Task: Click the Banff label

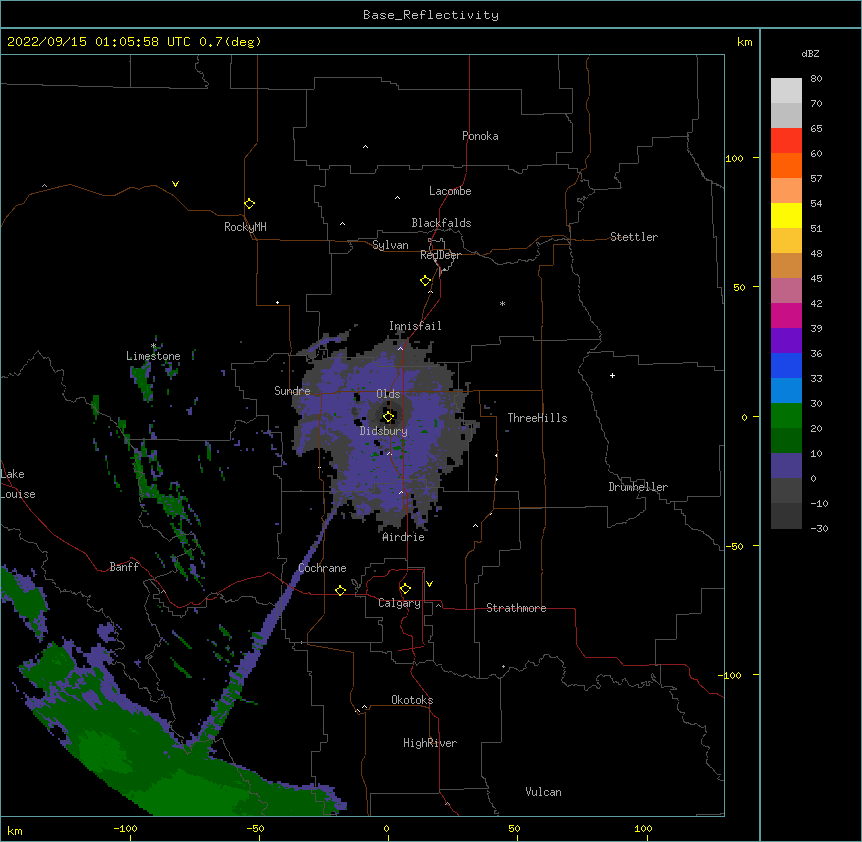Action: [x=124, y=567]
